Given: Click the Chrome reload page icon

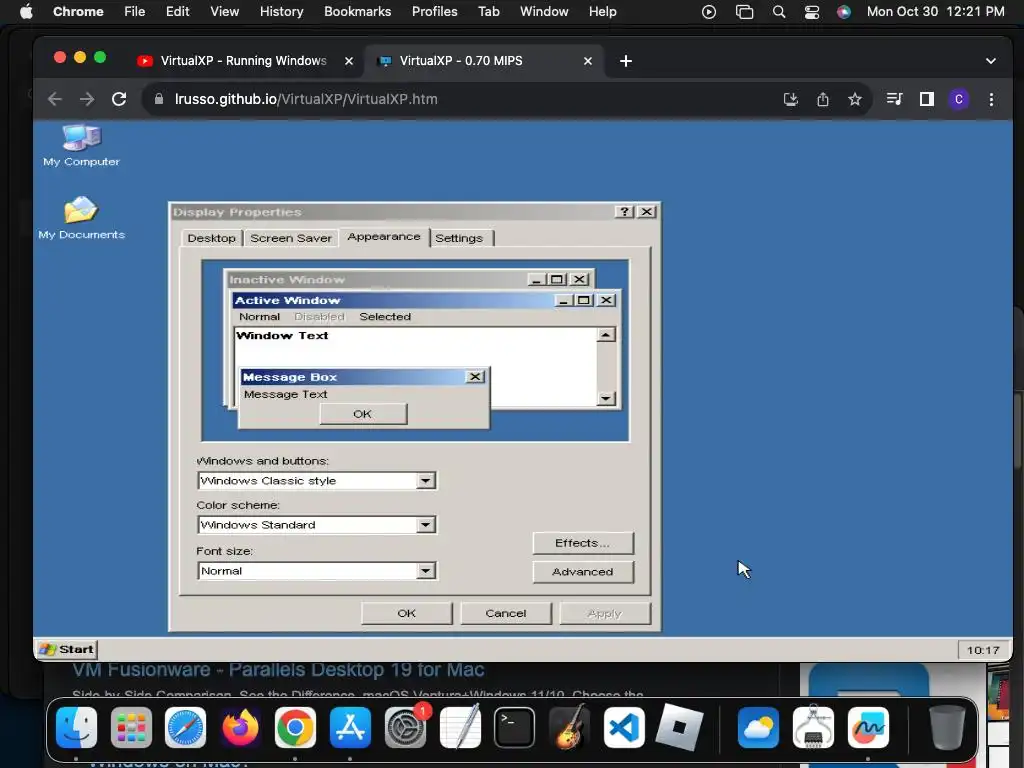Looking at the screenshot, I should click(119, 99).
